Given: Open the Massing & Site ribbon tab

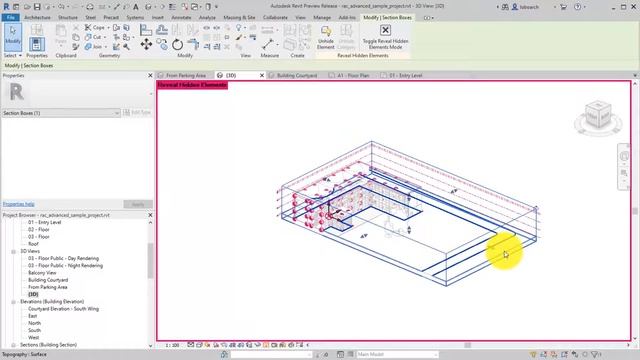Looking at the screenshot, I should coord(239,18).
